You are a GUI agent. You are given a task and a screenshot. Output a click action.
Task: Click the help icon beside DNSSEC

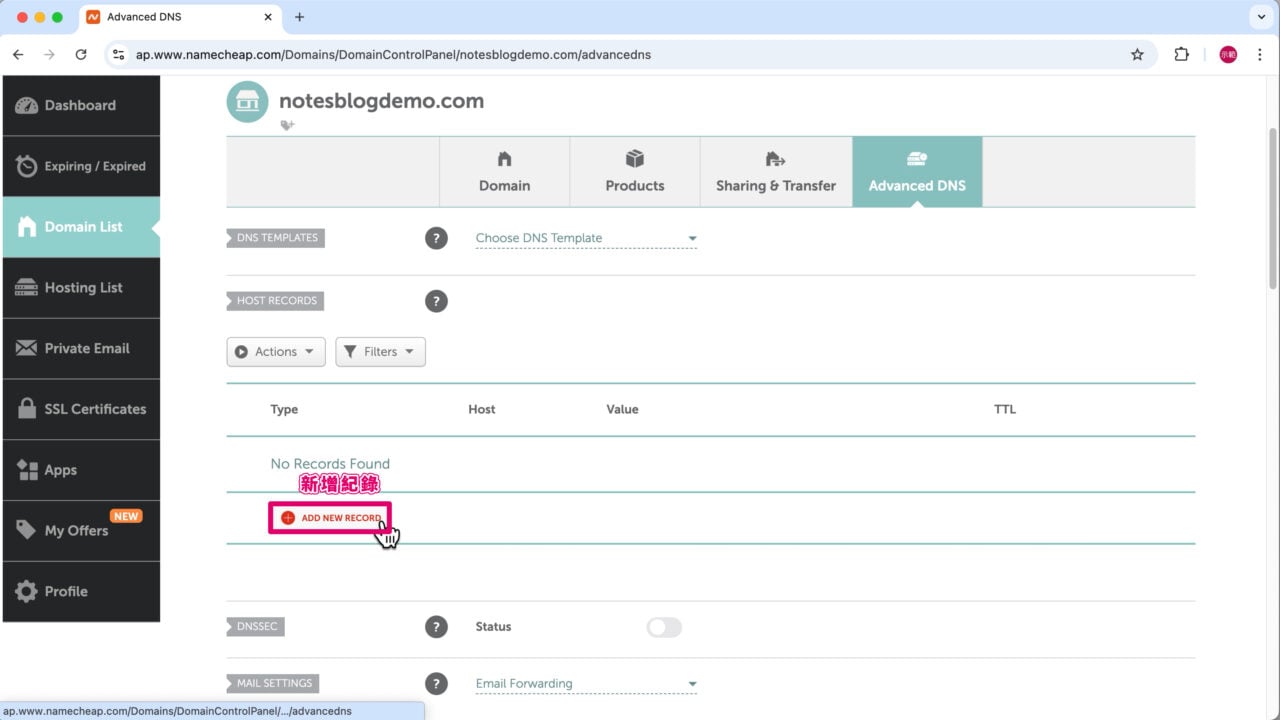pyautogui.click(x=436, y=627)
